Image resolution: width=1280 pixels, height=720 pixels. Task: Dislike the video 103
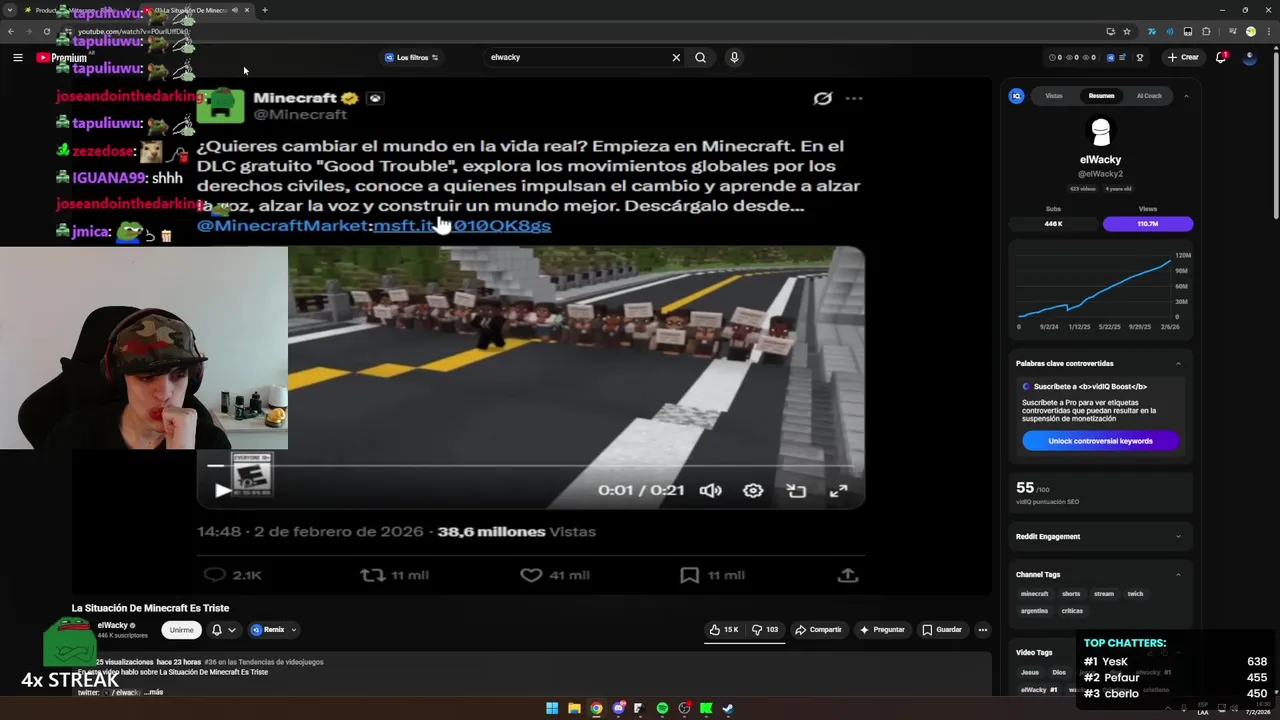click(x=765, y=630)
